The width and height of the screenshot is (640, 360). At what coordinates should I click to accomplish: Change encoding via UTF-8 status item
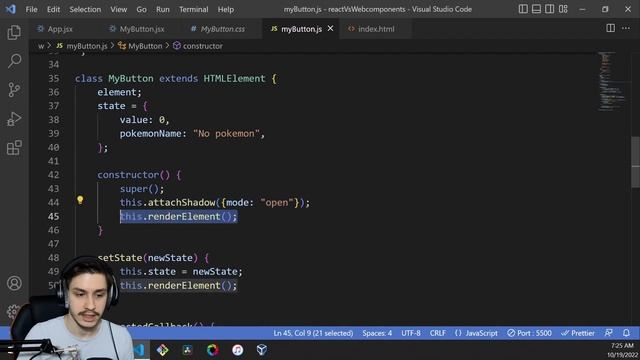point(411,333)
